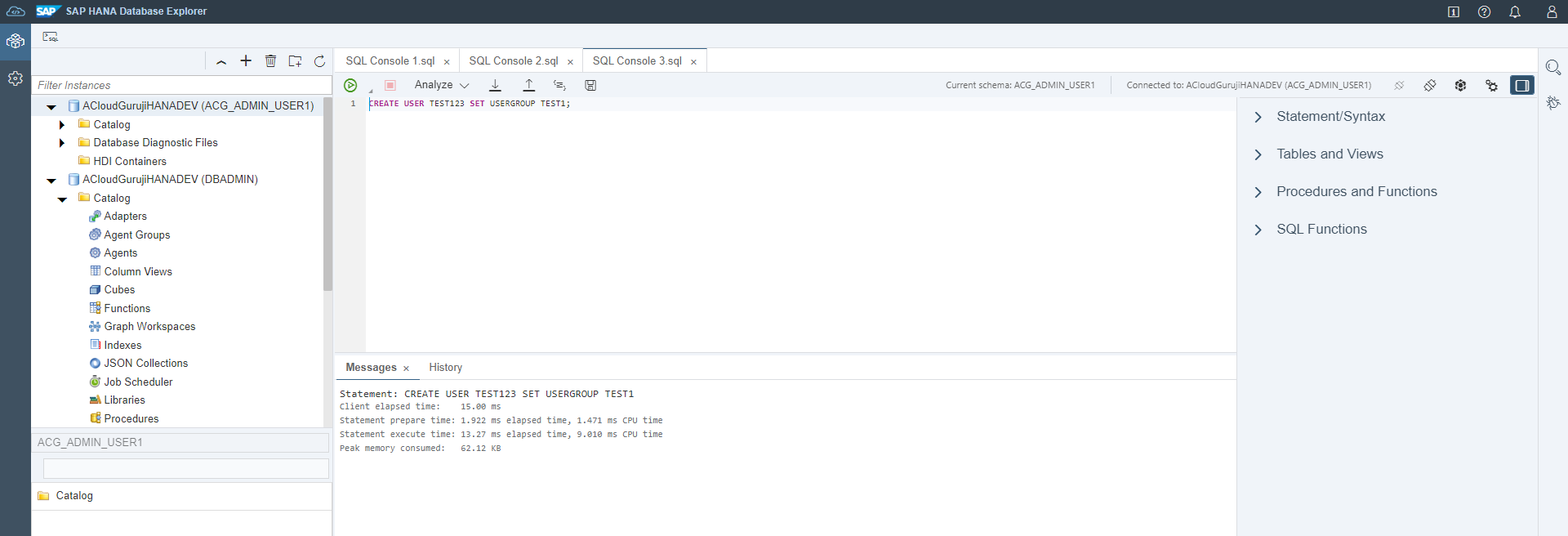The height and width of the screenshot is (536, 1568).
Task: Run the SQL statement with the green play icon
Action: pyautogui.click(x=350, y=85)
